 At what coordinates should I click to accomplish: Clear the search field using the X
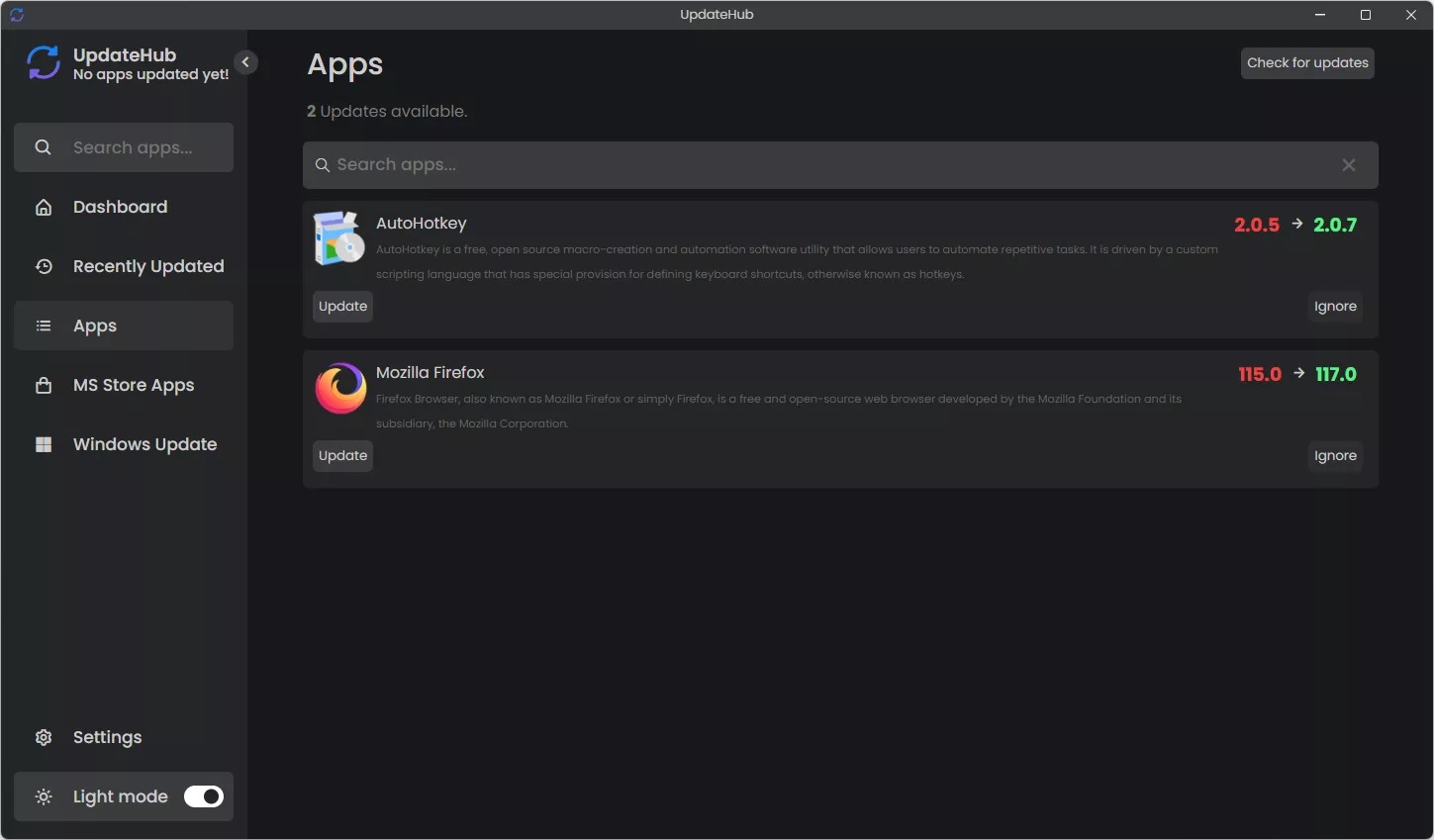click(1348, 164)
